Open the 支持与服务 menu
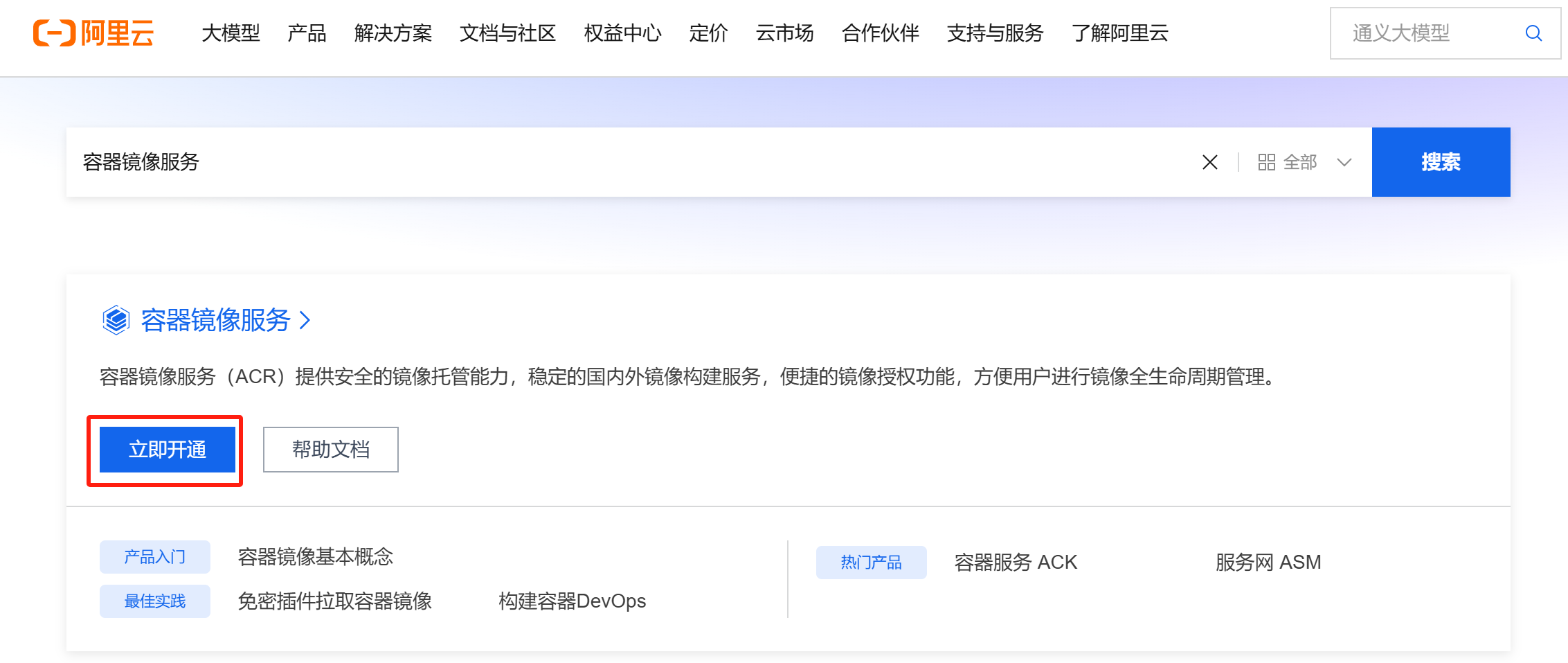Viewport: 1568px width, 663px height. 995,33
